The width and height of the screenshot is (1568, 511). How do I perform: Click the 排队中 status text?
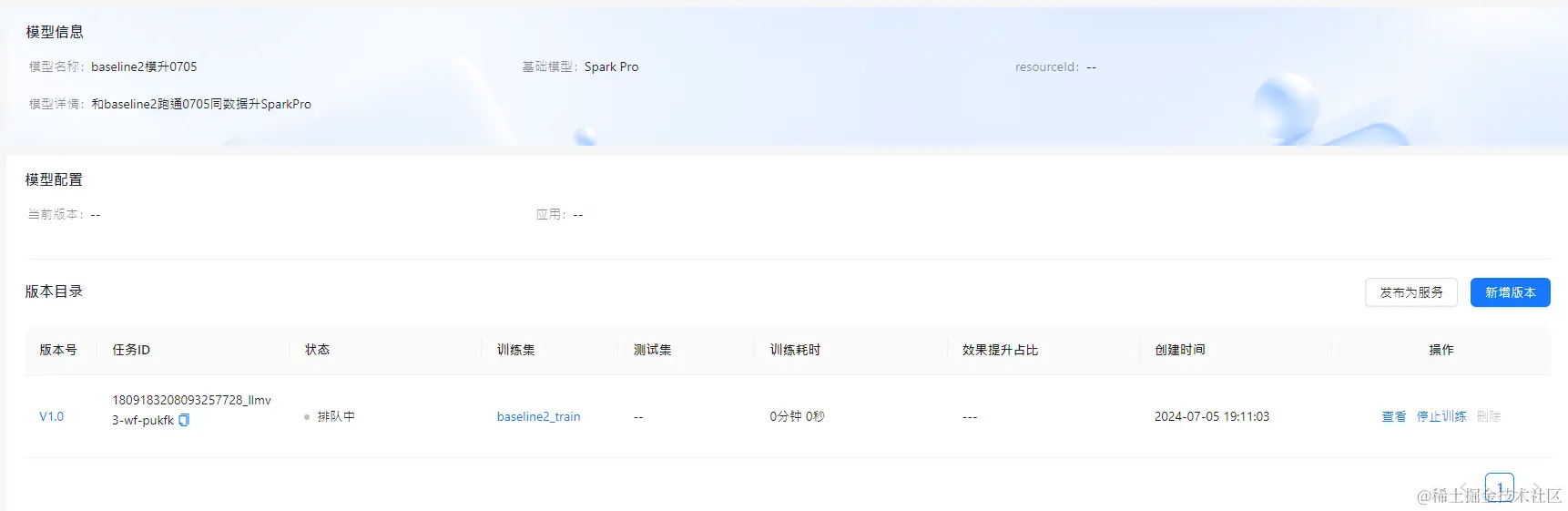(x=336, y=416)
